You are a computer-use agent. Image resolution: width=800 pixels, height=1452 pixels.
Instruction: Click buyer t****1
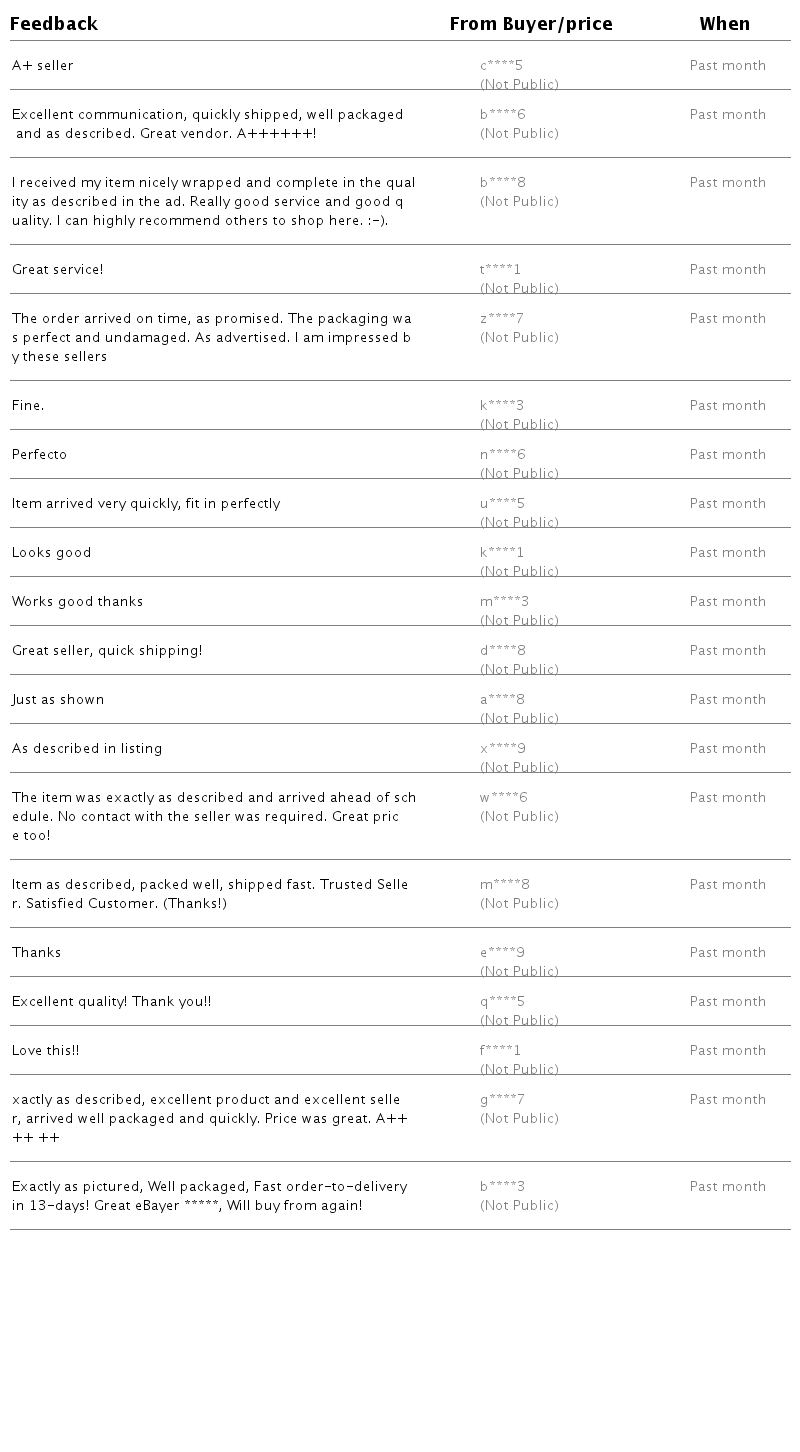(x=500, y=270)
